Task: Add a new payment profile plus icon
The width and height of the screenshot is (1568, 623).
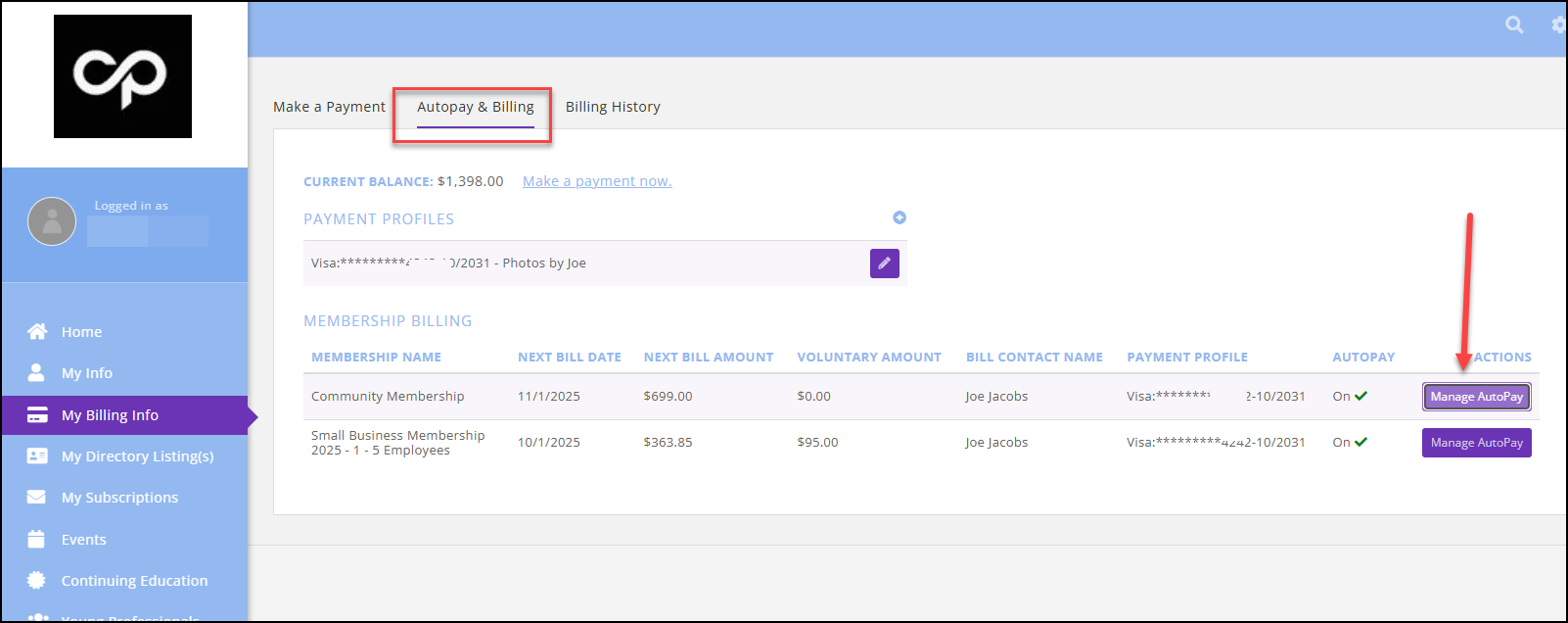Action: pyautogui.click(x=899, y=217)
